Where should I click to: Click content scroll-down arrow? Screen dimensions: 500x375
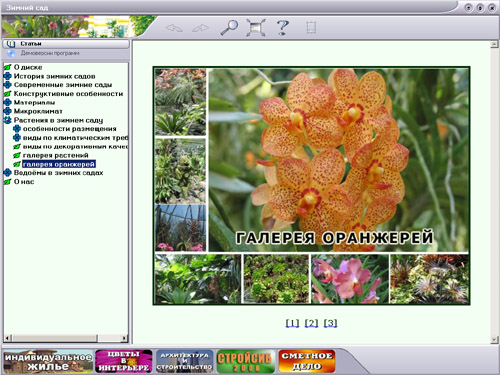pos(494,340)
